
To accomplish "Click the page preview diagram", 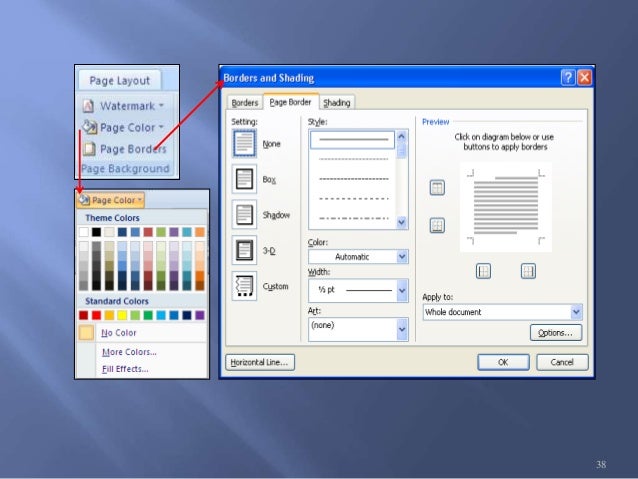I will pyautogui.click(x=505, y=207).
